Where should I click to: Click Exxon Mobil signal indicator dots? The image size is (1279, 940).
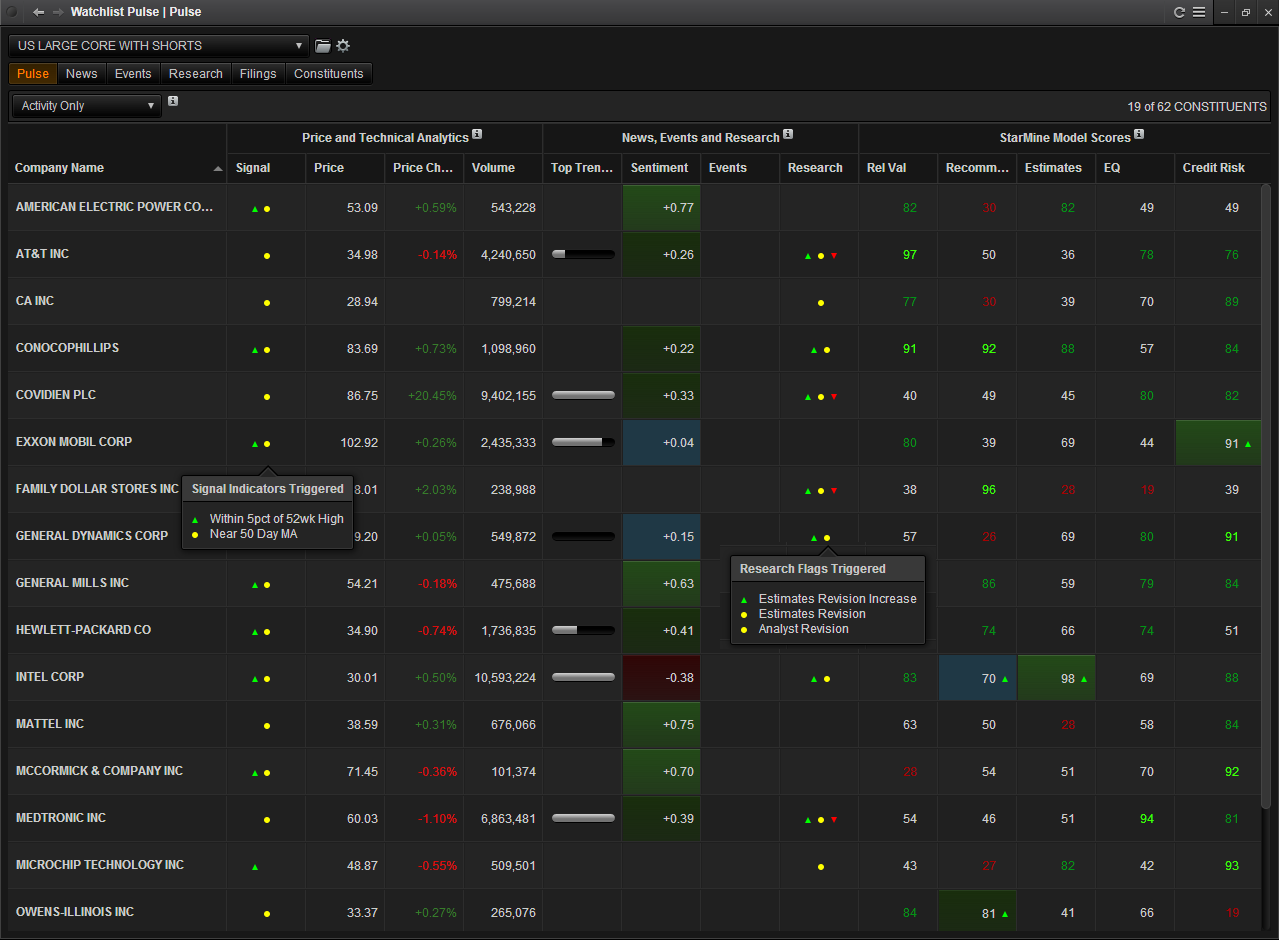pyautogui.click(x=261, y=443)
